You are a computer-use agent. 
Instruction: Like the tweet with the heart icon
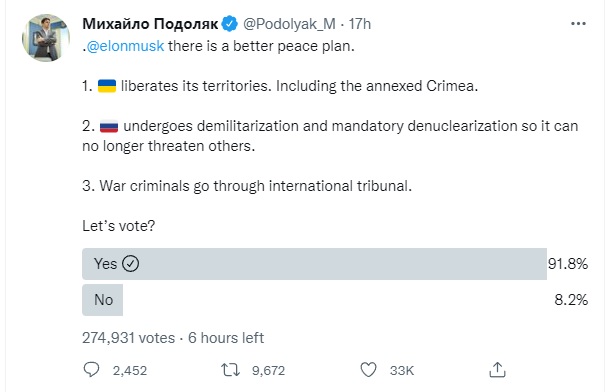pos(368,370)
